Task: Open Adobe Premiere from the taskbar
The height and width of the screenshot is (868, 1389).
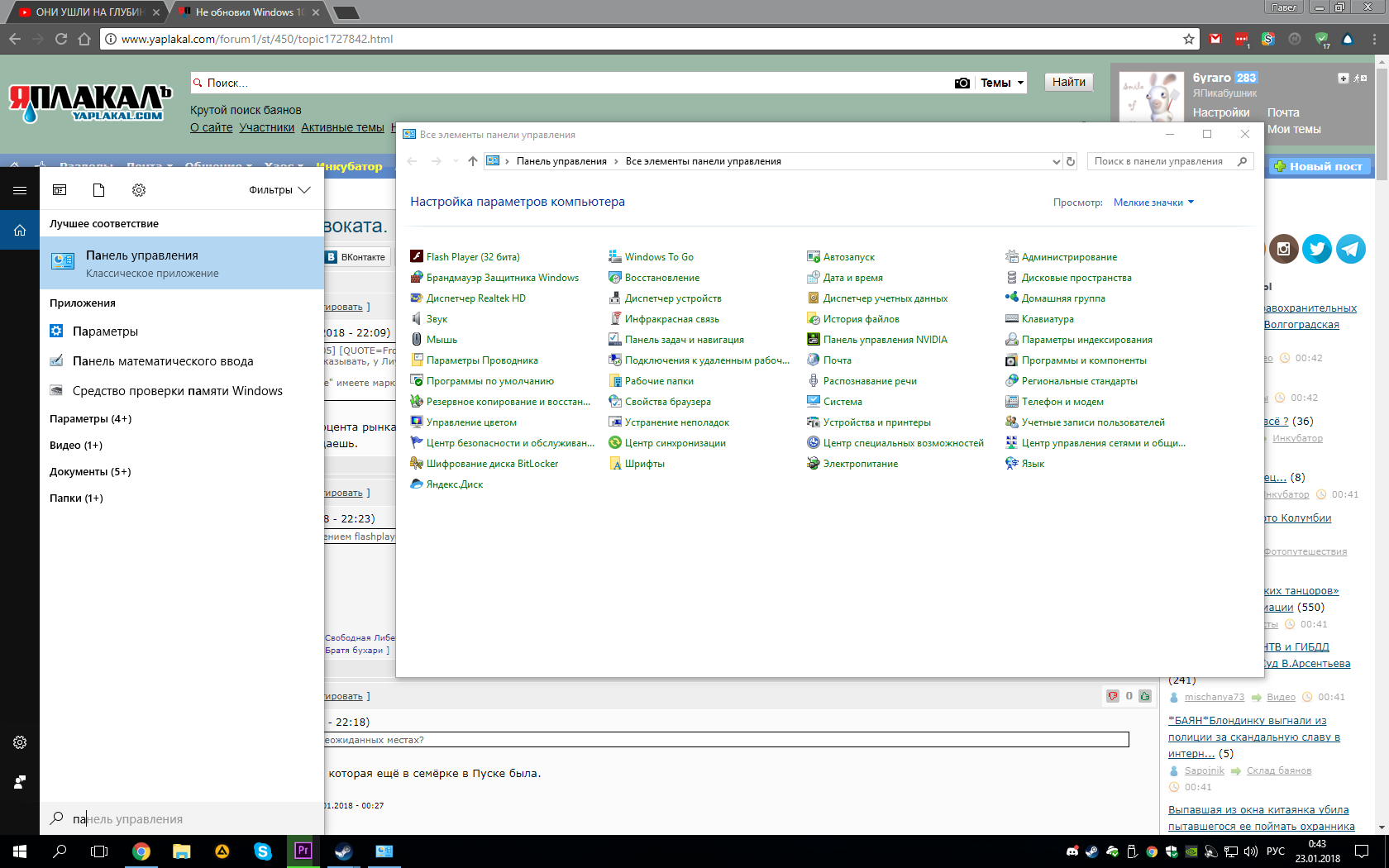Action: tap(303, 851)
